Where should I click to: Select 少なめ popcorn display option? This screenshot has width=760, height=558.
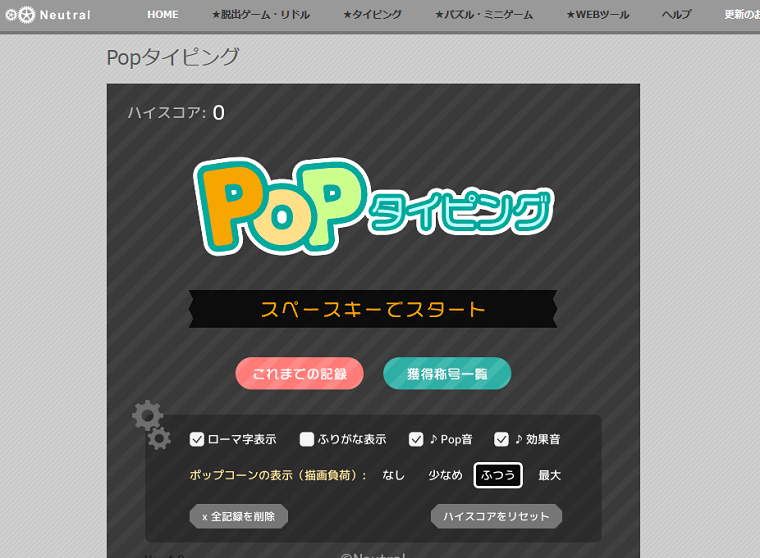(445, 475)
